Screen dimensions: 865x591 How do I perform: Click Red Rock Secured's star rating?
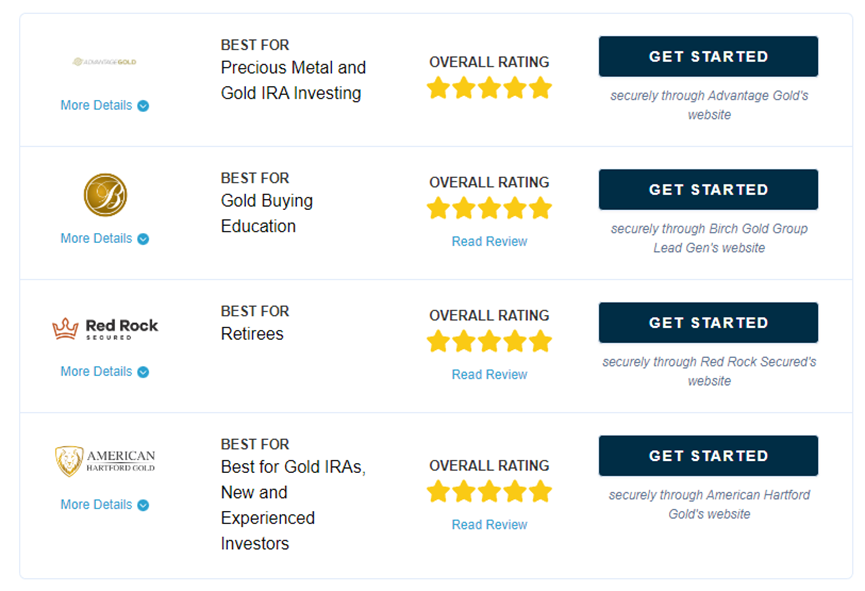(489, 342)
